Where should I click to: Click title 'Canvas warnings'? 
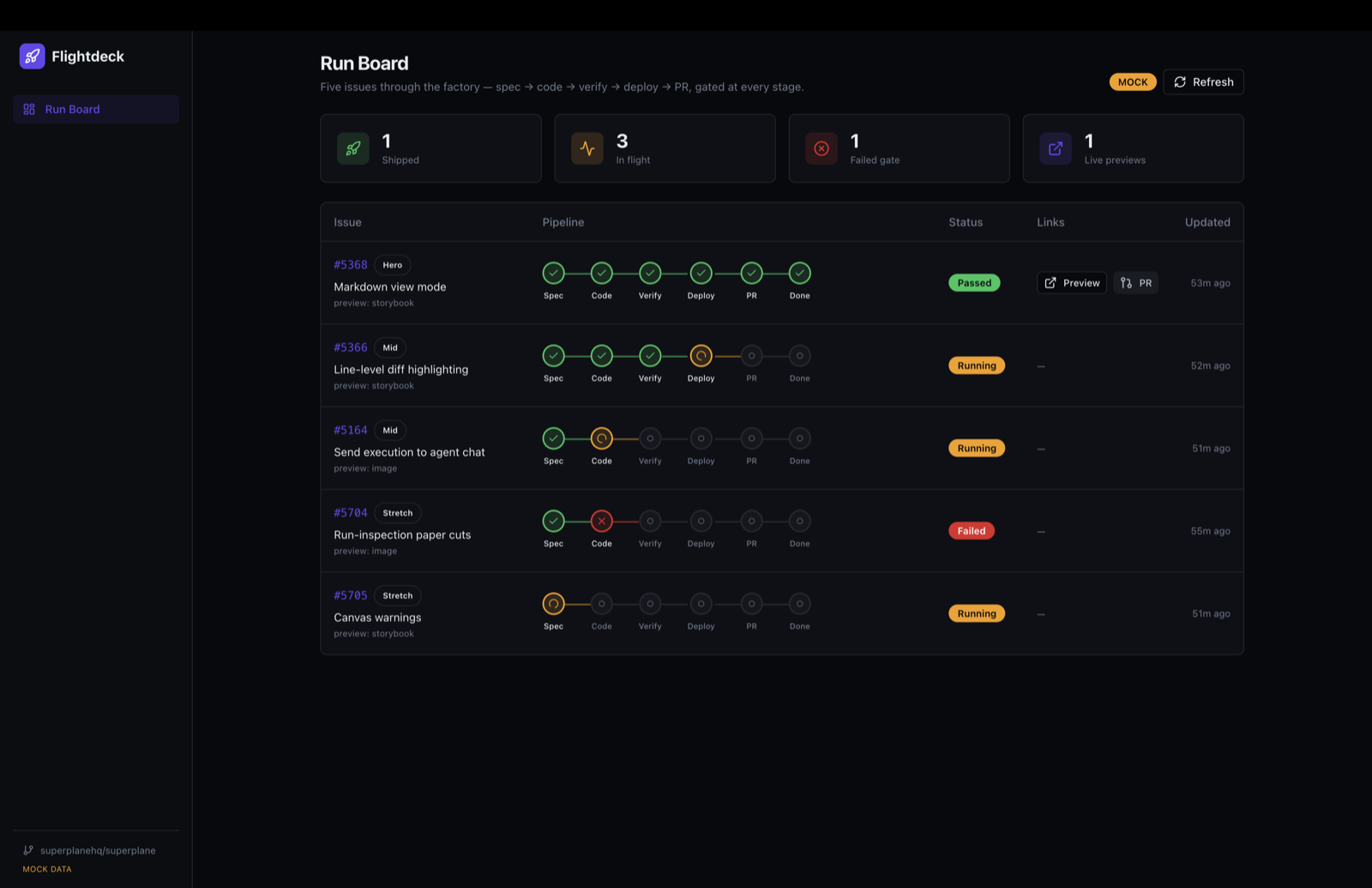click(377, 617)
